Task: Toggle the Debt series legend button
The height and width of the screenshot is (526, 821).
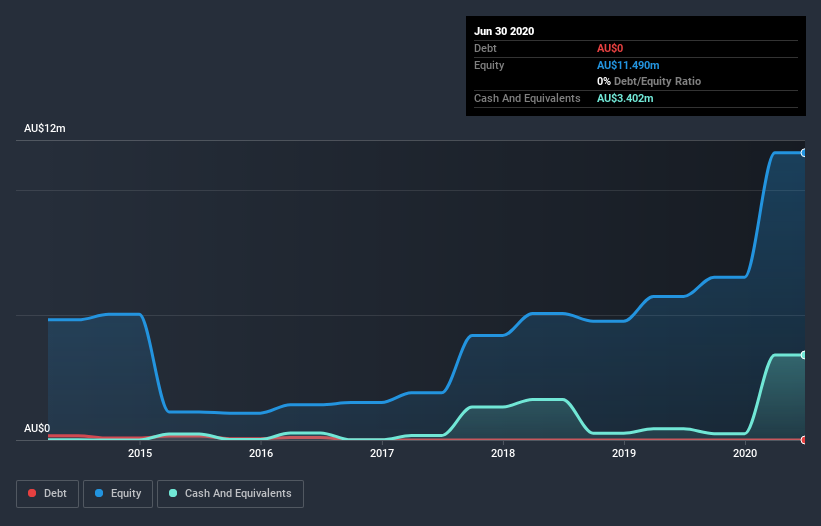Action: pos(47,494)
